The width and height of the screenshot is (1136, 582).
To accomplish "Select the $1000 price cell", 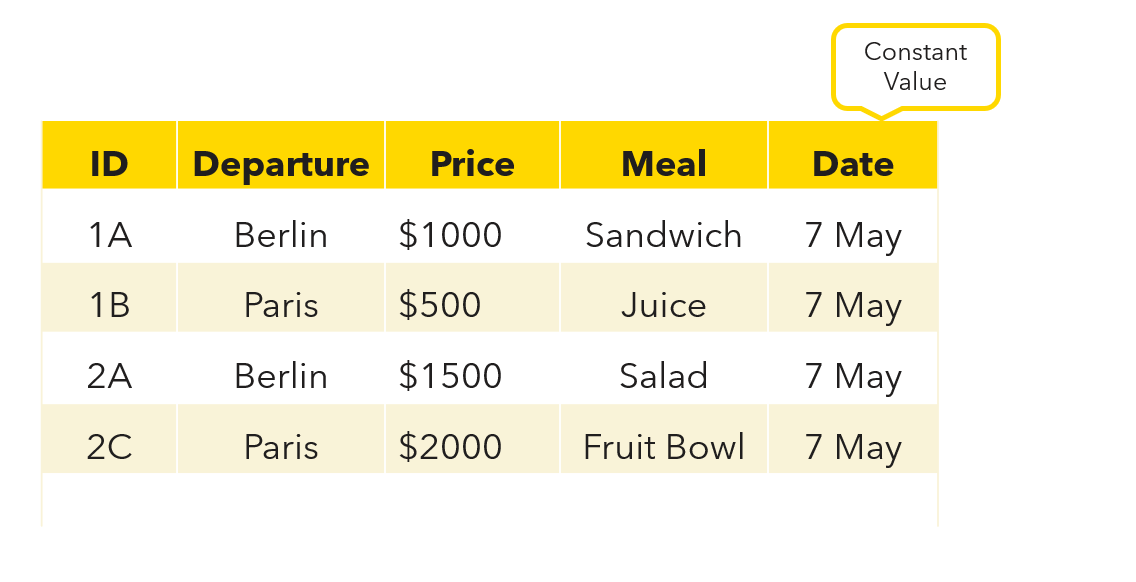I will (x=472, y=226).
